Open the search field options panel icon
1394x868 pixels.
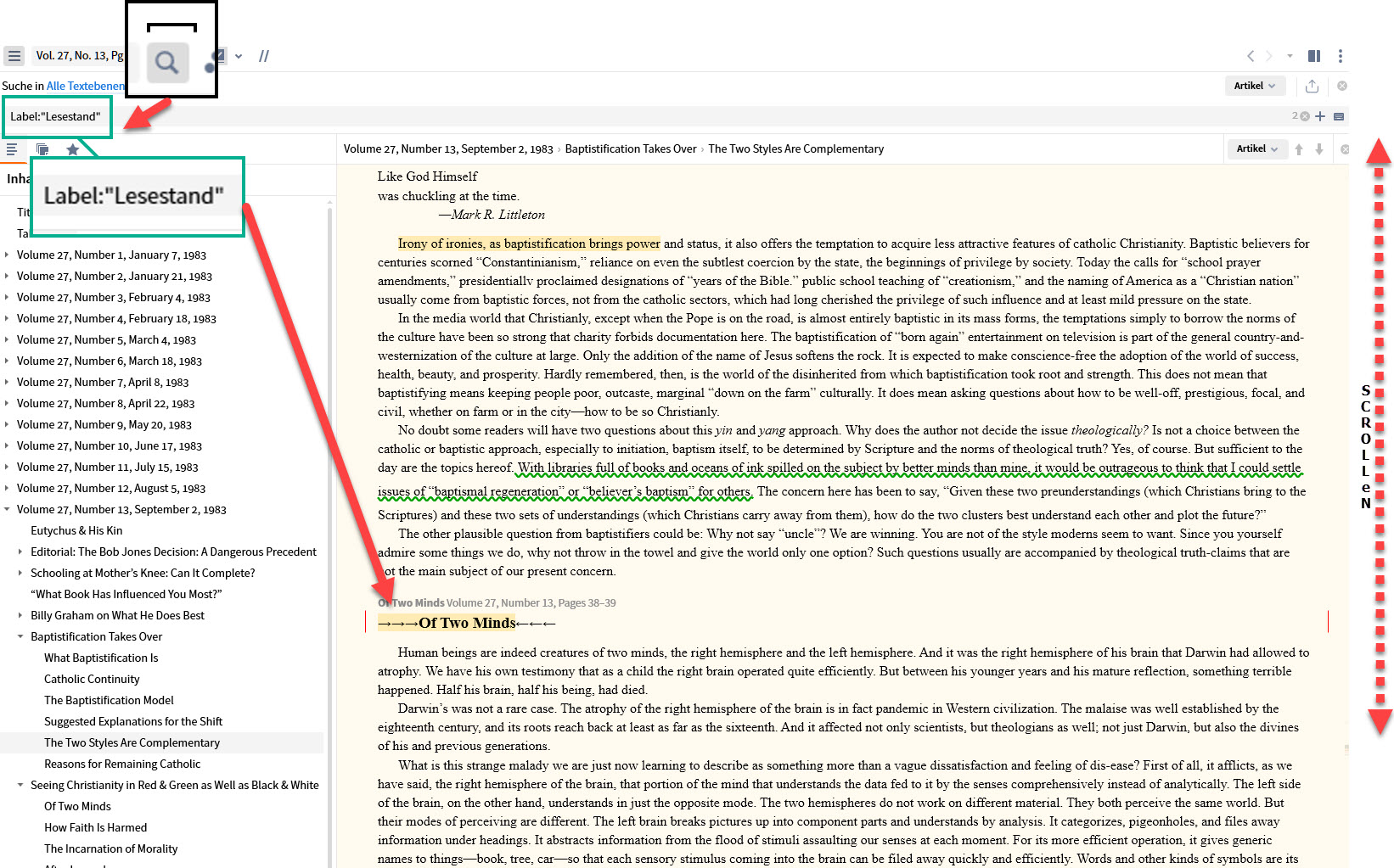click(1339, 116)
